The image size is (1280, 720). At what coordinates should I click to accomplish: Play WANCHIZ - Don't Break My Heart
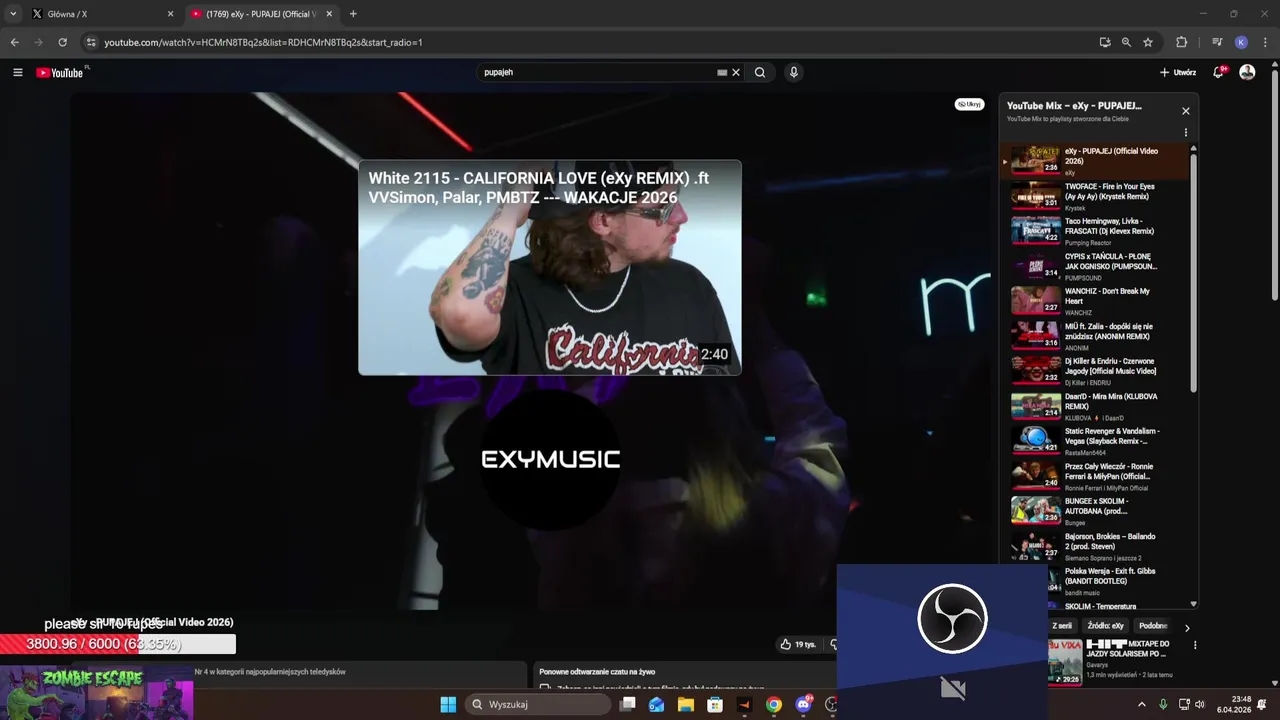[1095, 300]
